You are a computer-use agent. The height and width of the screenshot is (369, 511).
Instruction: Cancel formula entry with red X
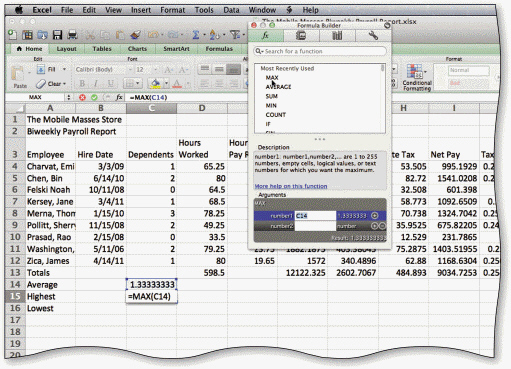click(x=82, y=97)
